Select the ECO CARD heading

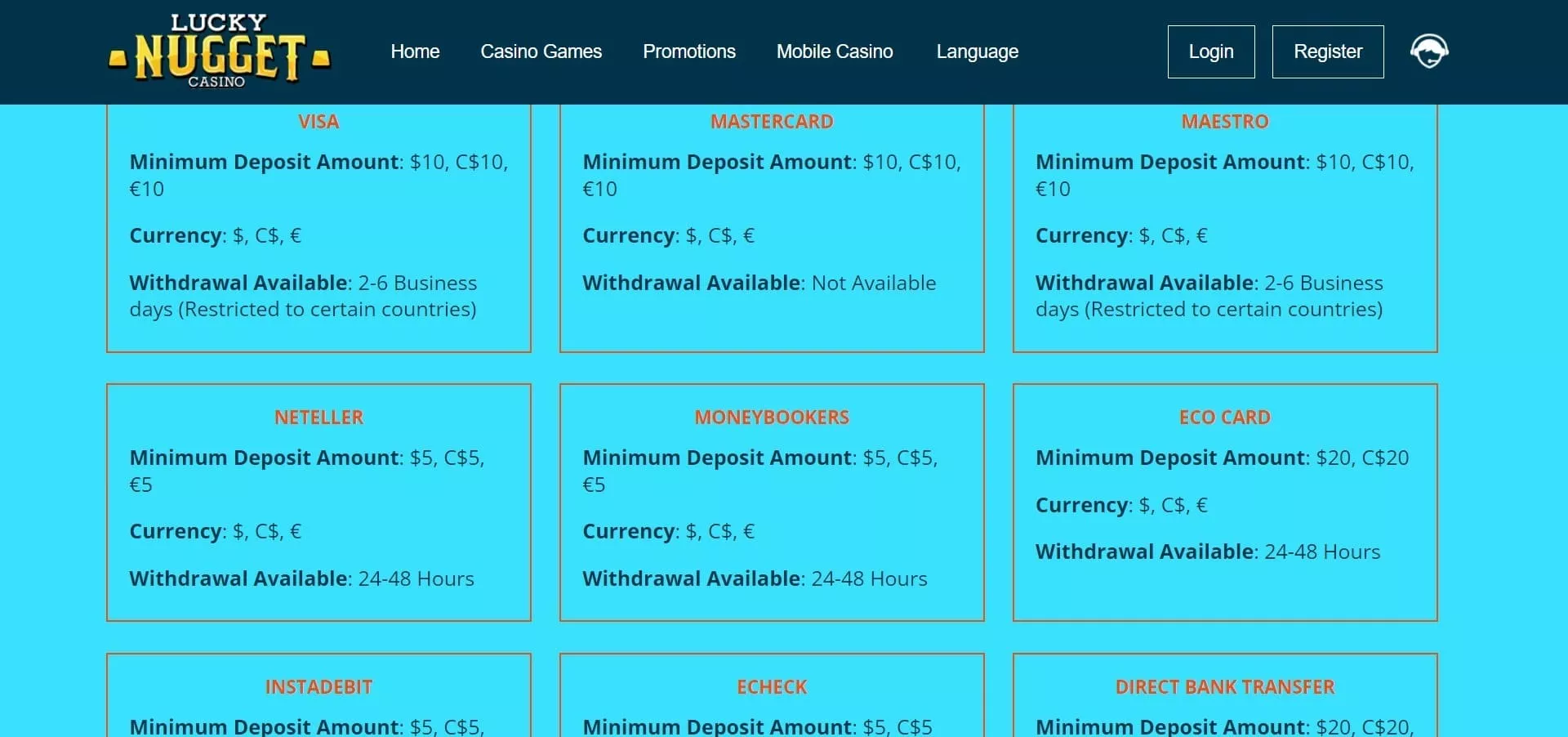coord(1224,418)
